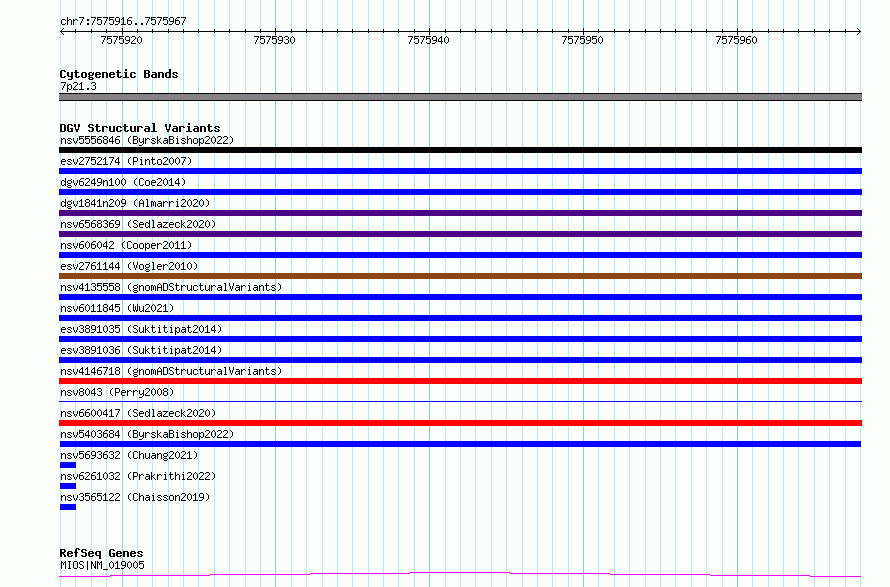Click the blue esv3891035 variant bar
This screenshot has width=890, height=587.
coord(460,339)
